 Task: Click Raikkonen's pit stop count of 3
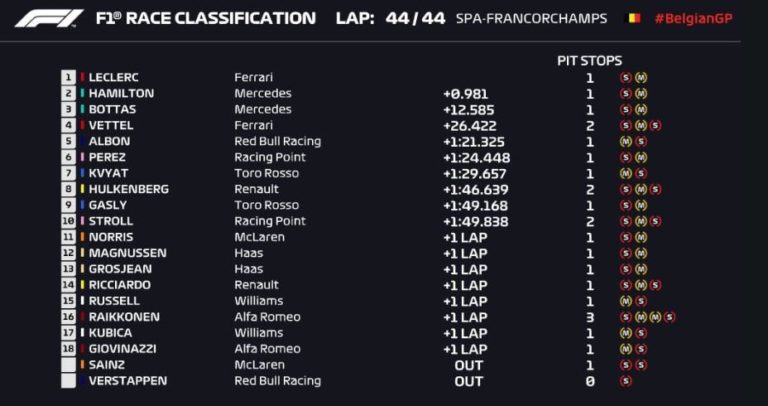(590, 317)
